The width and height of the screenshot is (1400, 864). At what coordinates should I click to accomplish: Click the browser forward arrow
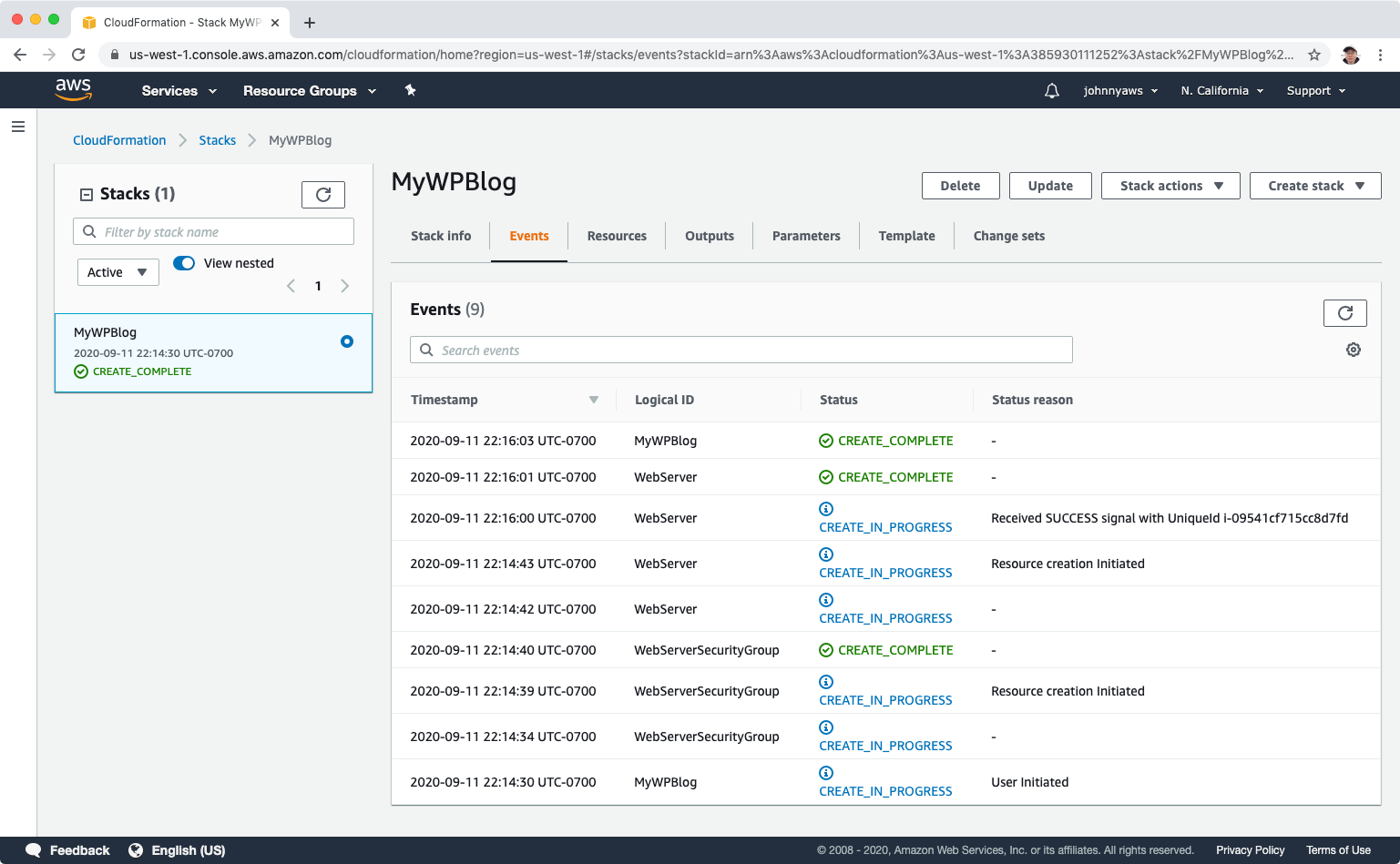(x=49, y=55)
